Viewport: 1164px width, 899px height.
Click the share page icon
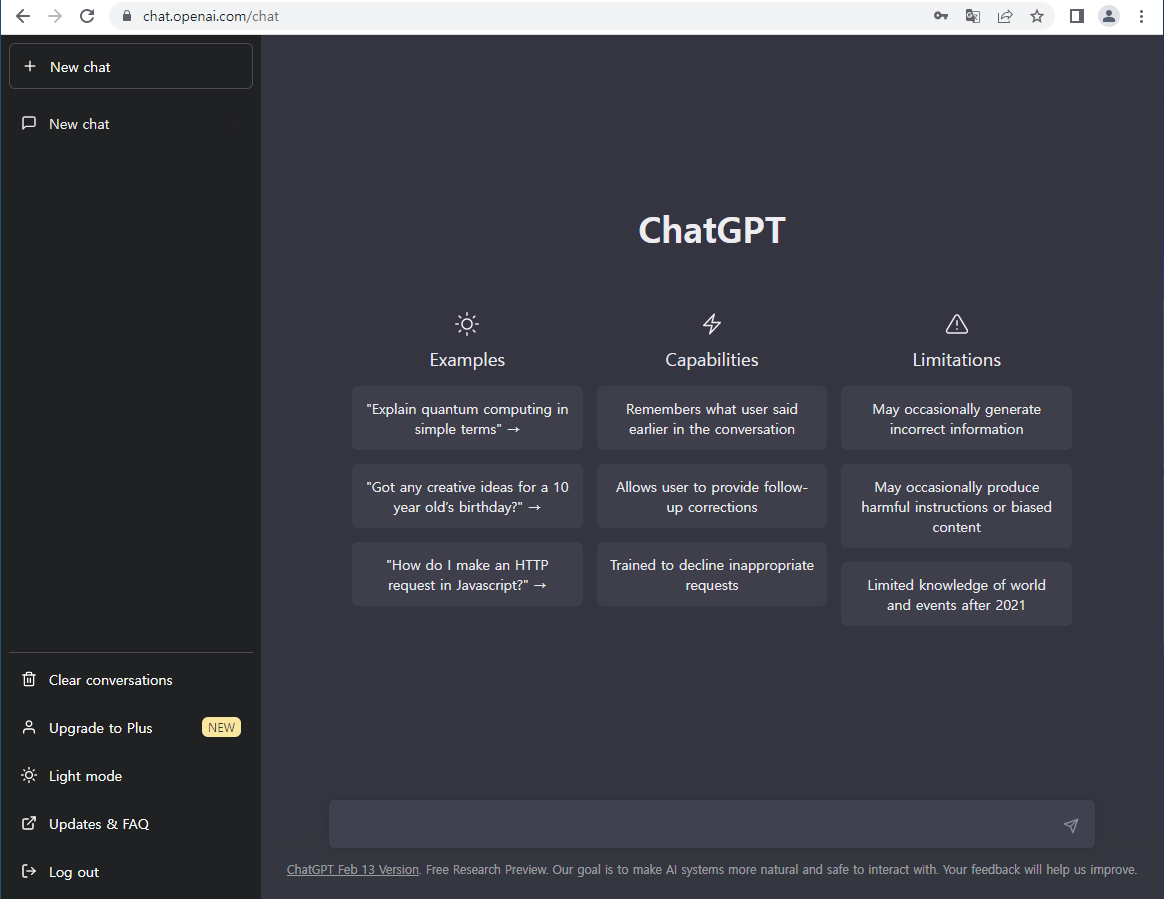coord(1005,16)
